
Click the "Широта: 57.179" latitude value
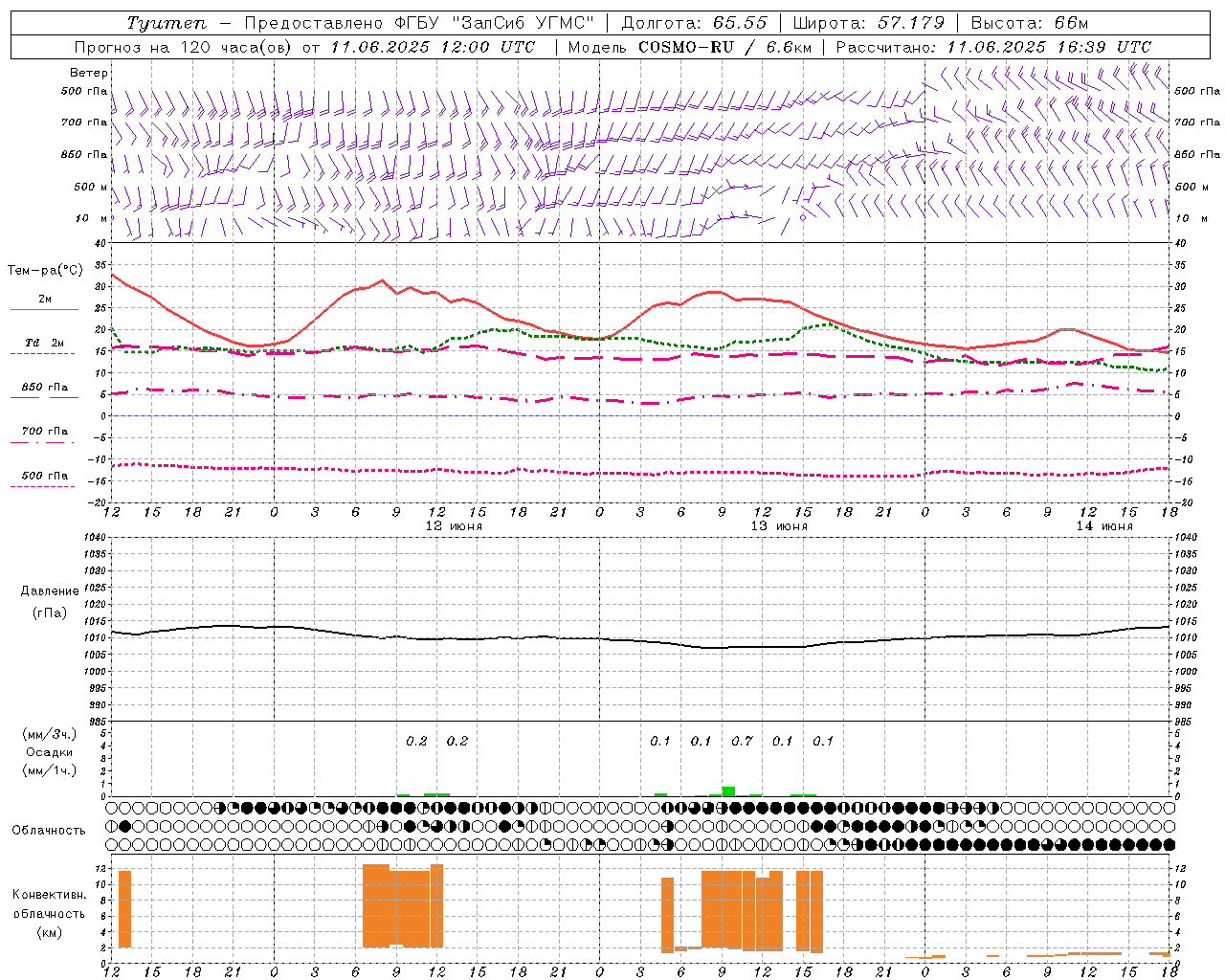869,23
